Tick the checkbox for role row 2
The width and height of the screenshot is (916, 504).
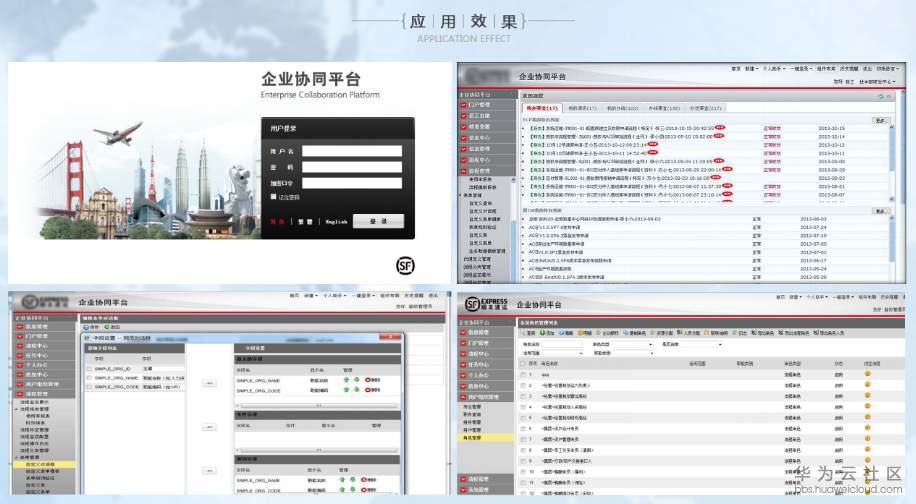pyautogui.click(x=523, y=385)
